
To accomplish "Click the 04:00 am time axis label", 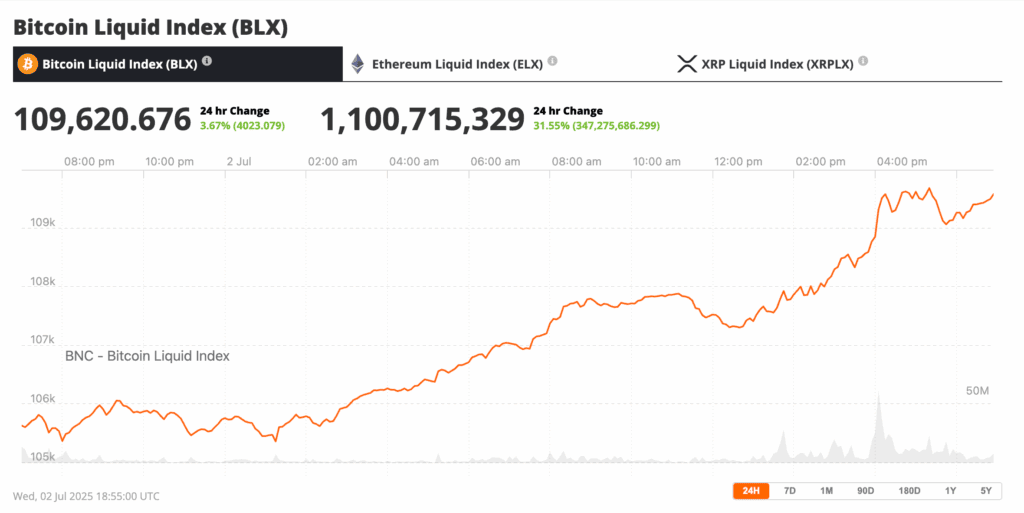I will 414,161.
